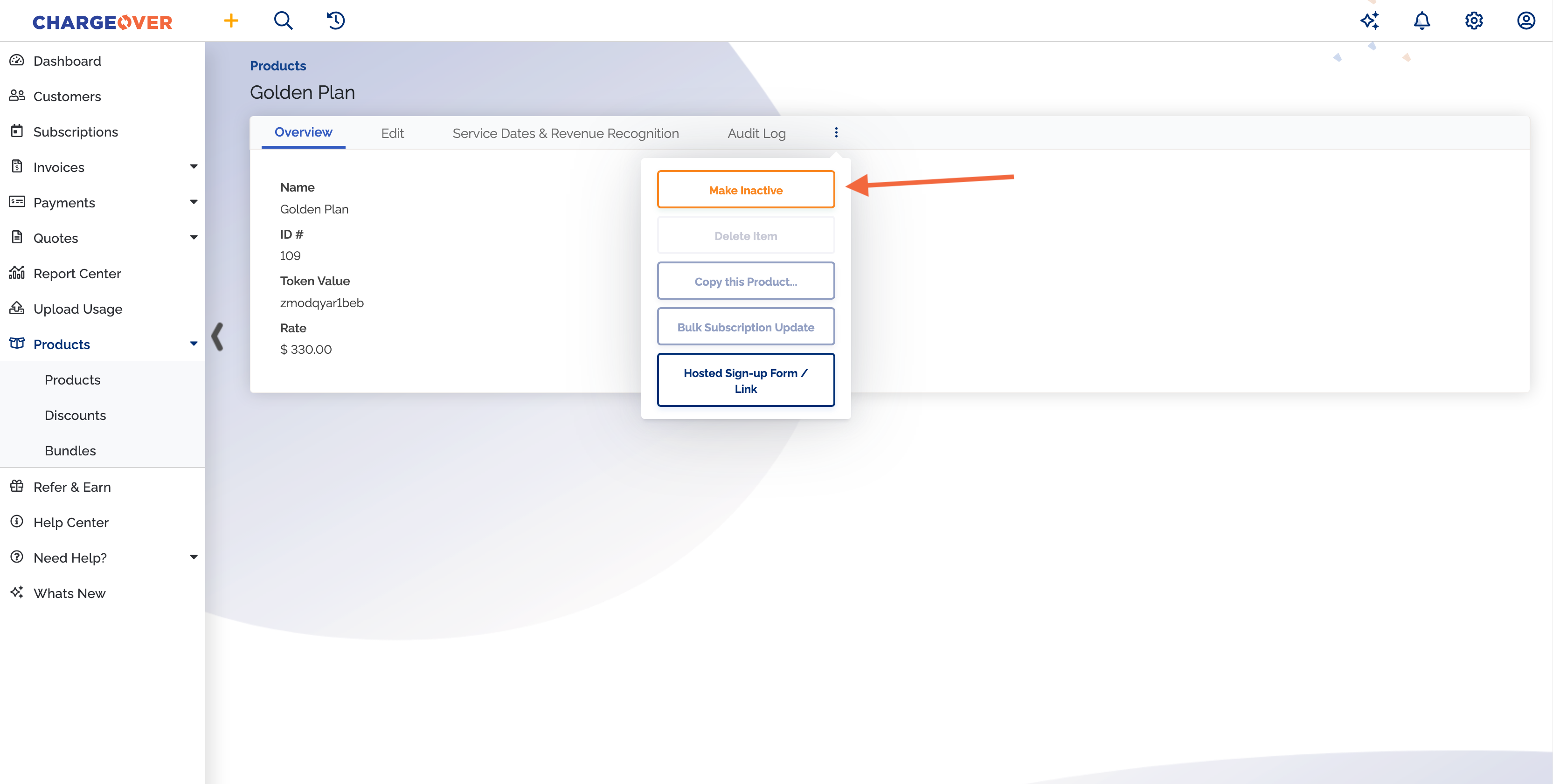Switch to the Edit tab
The height and width of the screenshot is (784, 1553).
click(392, 134)
